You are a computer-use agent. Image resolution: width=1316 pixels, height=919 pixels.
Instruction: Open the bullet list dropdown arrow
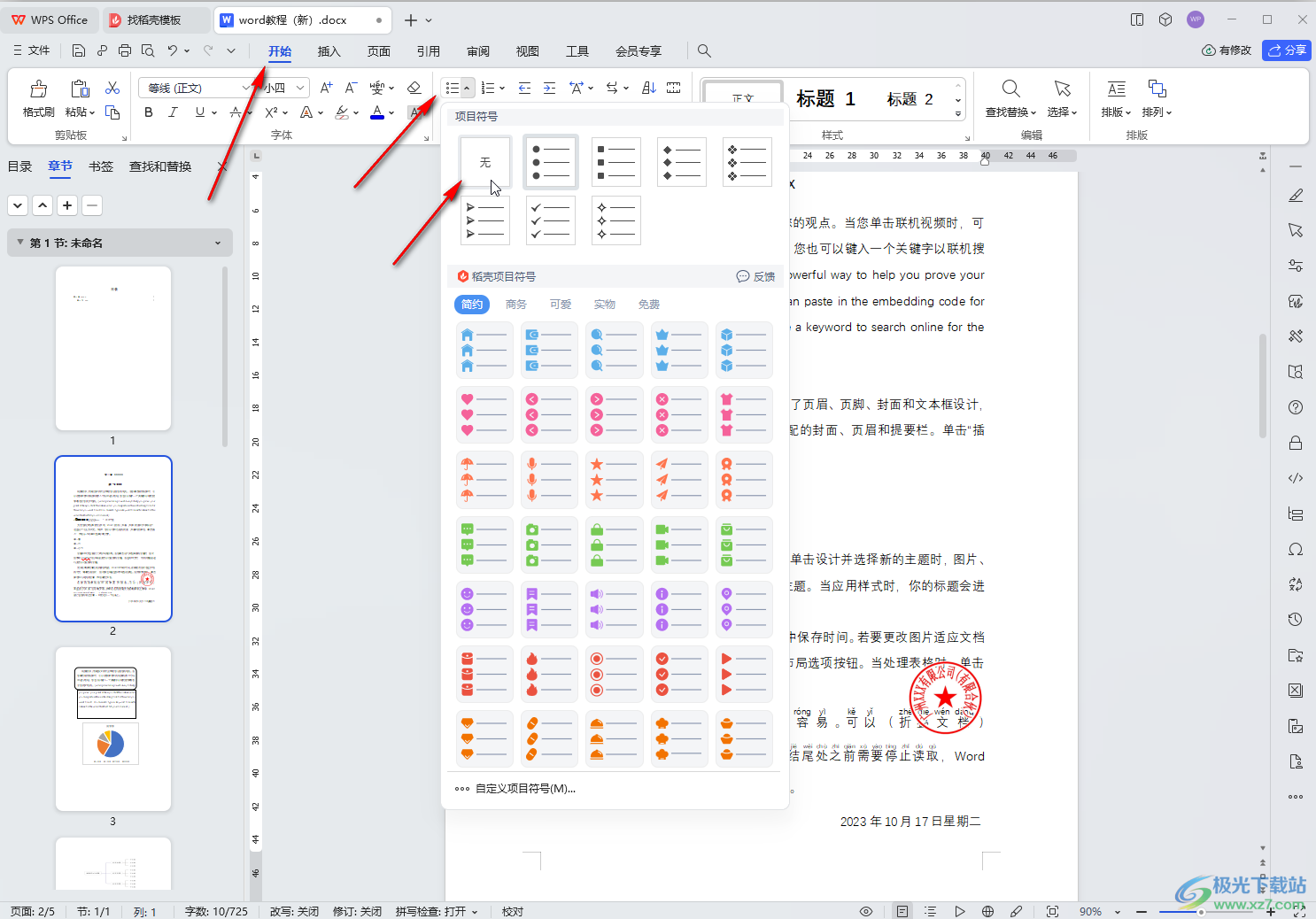[467, 88]
